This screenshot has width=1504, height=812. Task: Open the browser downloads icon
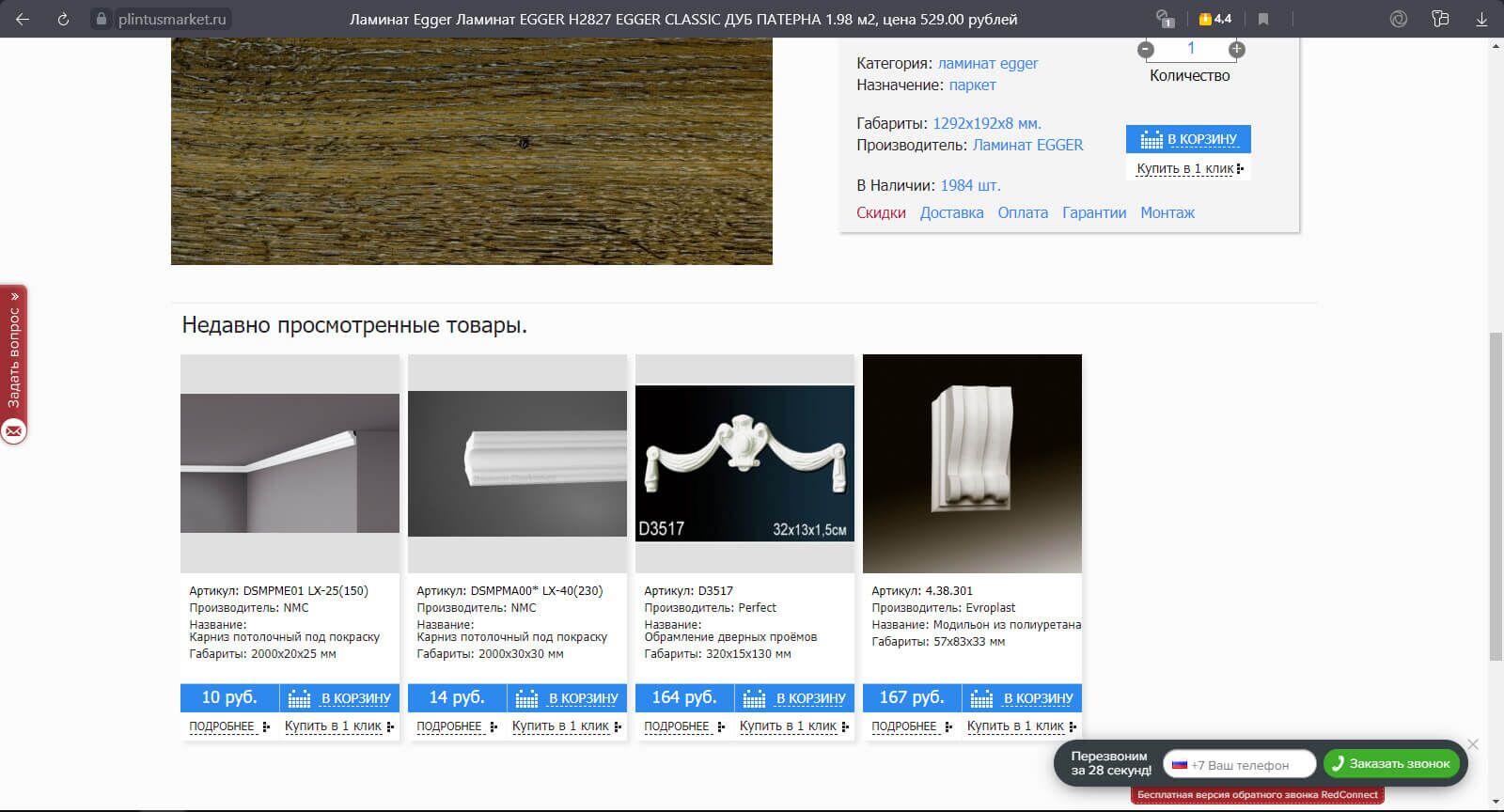pos(1481,19)
